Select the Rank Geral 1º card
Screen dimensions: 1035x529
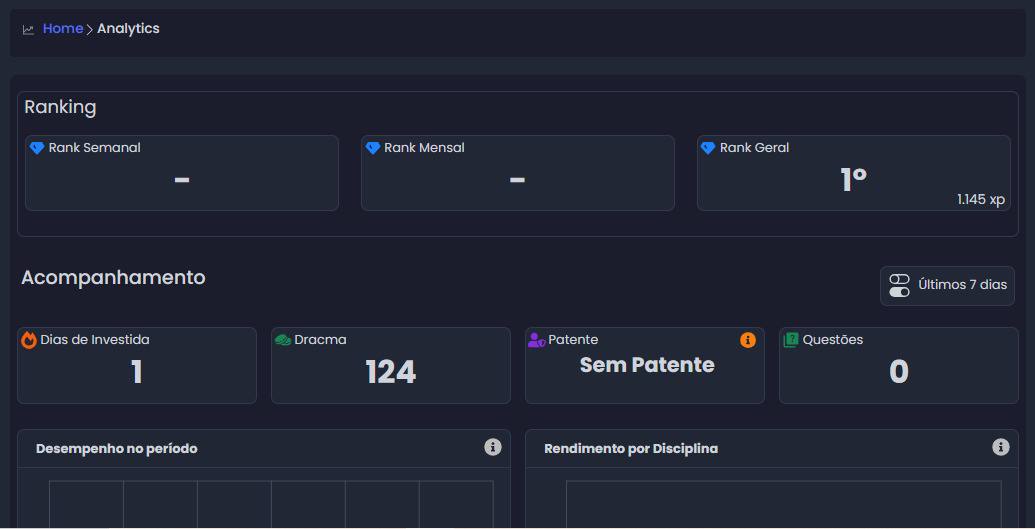tap(853, 174)
